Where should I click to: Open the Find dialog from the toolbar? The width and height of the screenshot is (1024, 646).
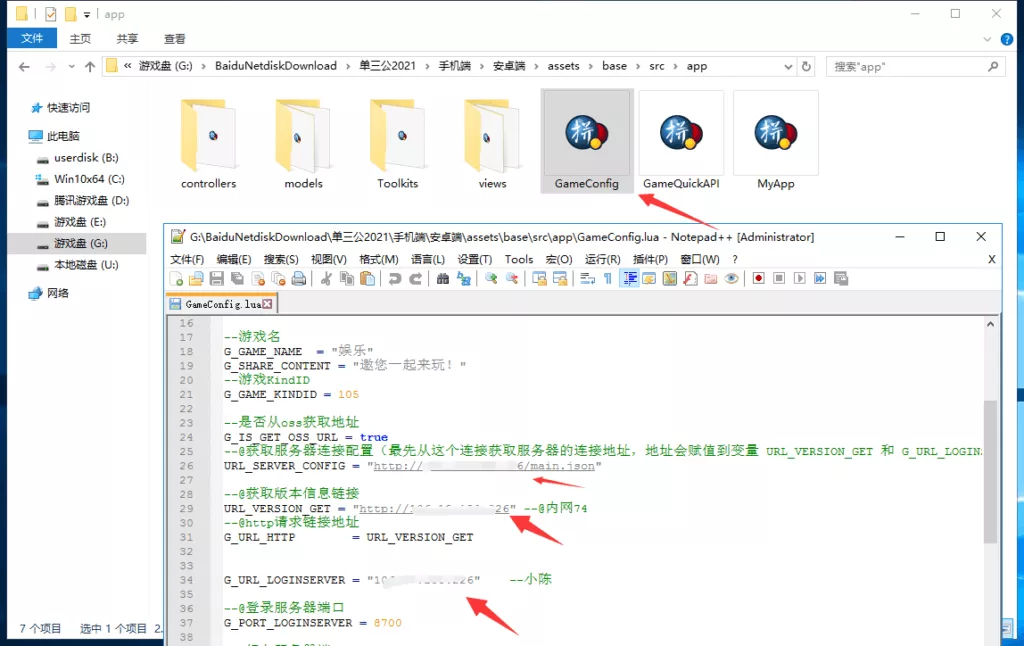tap(441, 279)
